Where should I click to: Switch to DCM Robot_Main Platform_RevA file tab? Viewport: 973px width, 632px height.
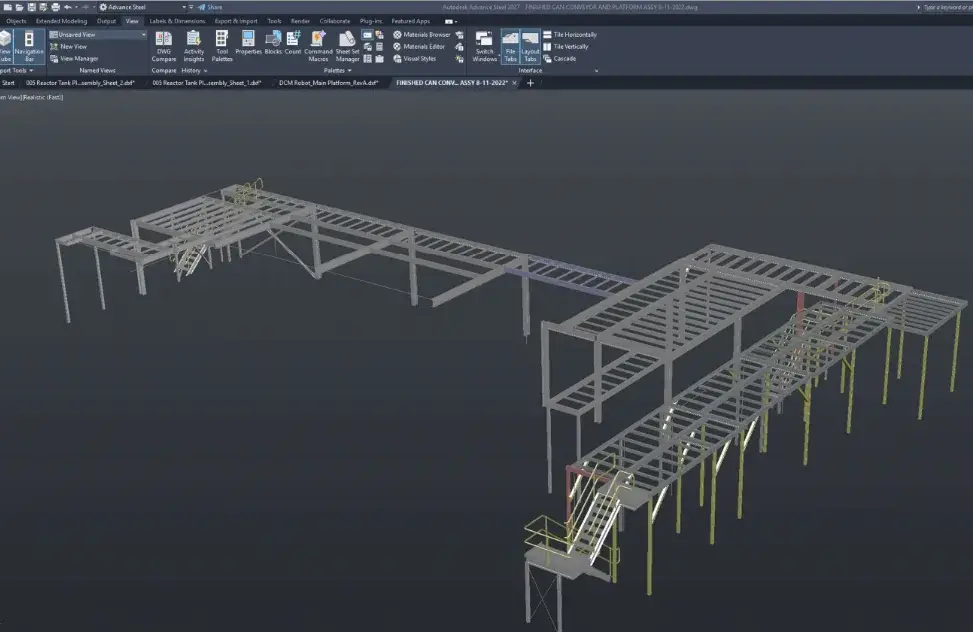[328, 83]
